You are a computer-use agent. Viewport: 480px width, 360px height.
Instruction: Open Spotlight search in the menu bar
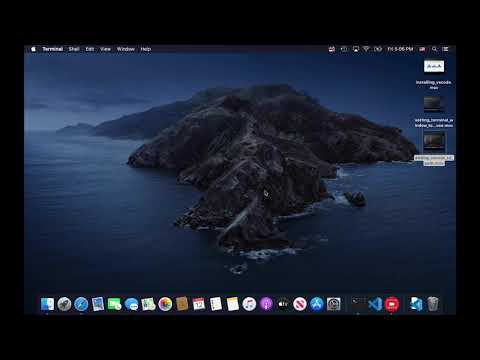(434, 49)
